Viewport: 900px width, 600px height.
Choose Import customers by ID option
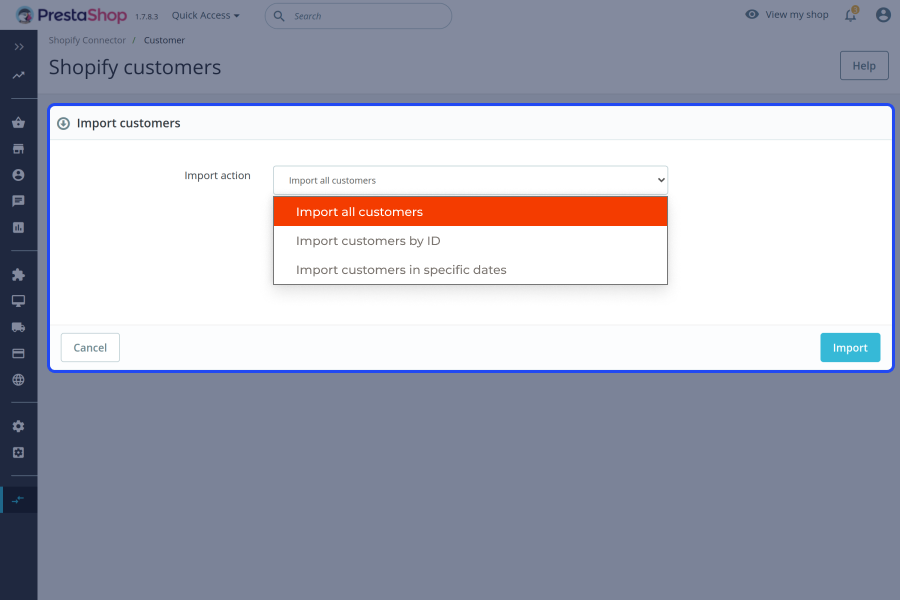470,241
